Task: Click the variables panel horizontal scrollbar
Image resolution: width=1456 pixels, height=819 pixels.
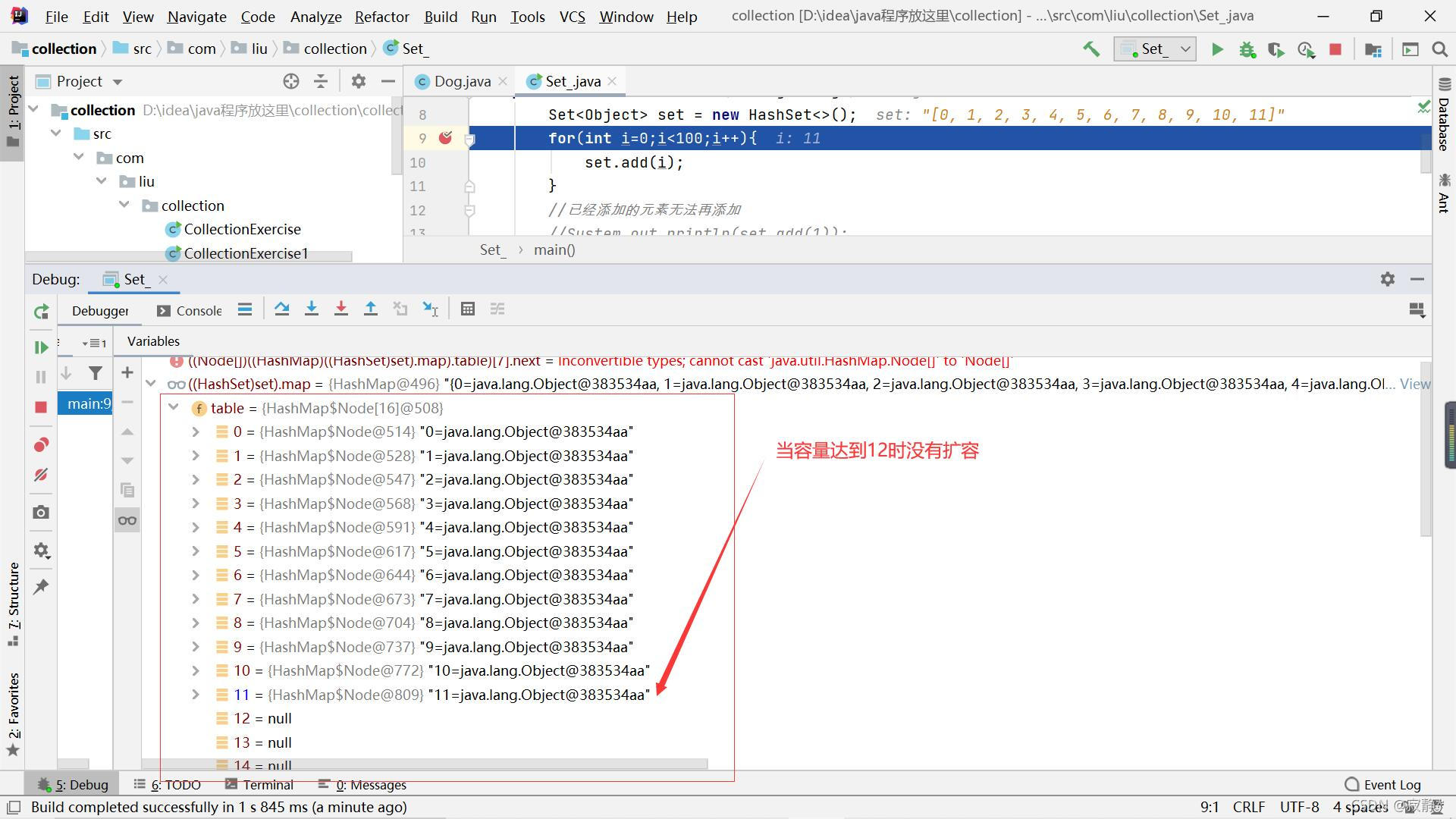Action: coord(425,764)
